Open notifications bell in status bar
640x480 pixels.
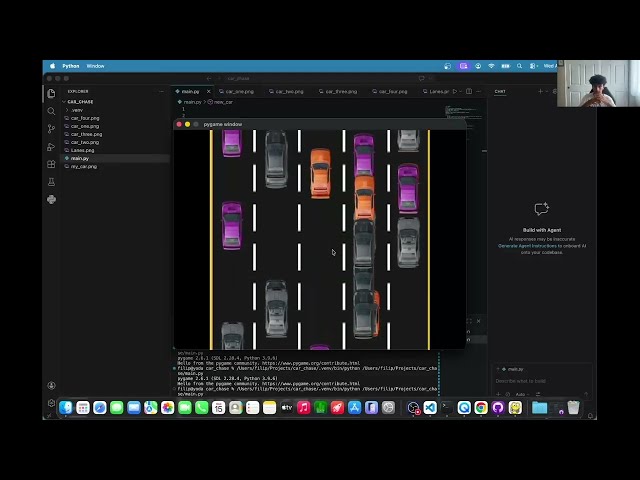(x=590, y=416)
